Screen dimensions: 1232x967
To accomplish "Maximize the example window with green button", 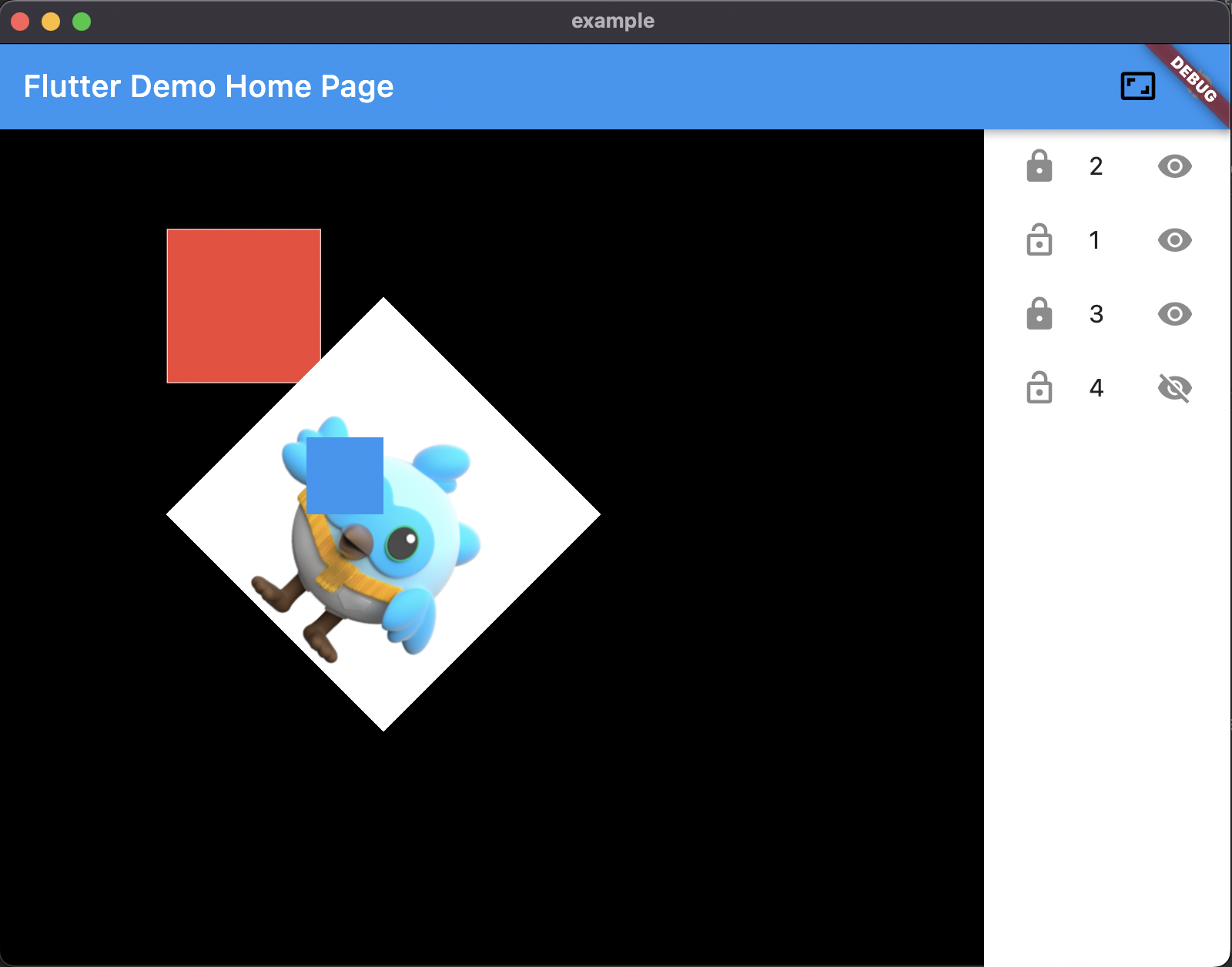I will click(x=82, y=22).
